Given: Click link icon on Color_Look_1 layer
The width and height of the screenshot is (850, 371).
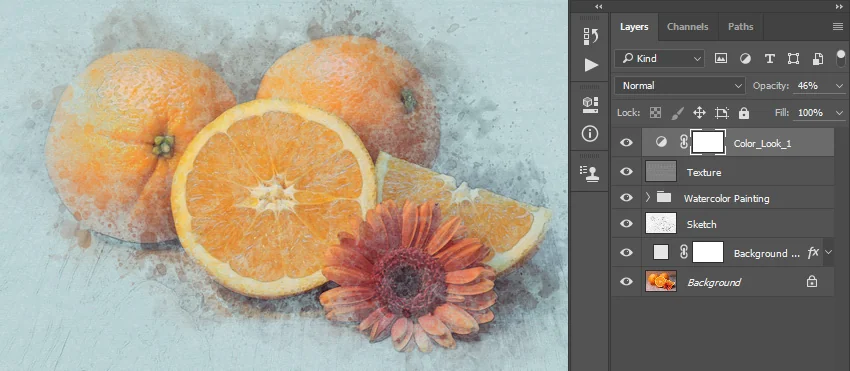Looking at the screenshot, I should [x=684, y=143].
